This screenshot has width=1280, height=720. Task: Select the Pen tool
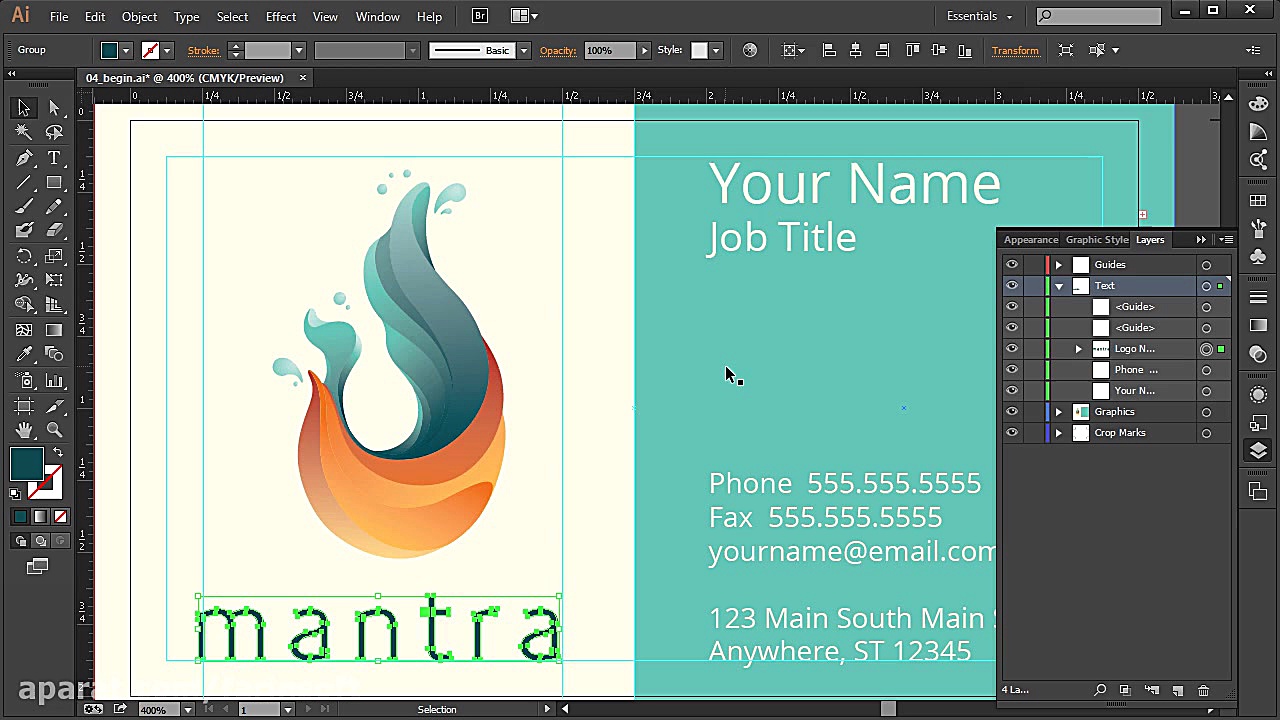(25, 157)
